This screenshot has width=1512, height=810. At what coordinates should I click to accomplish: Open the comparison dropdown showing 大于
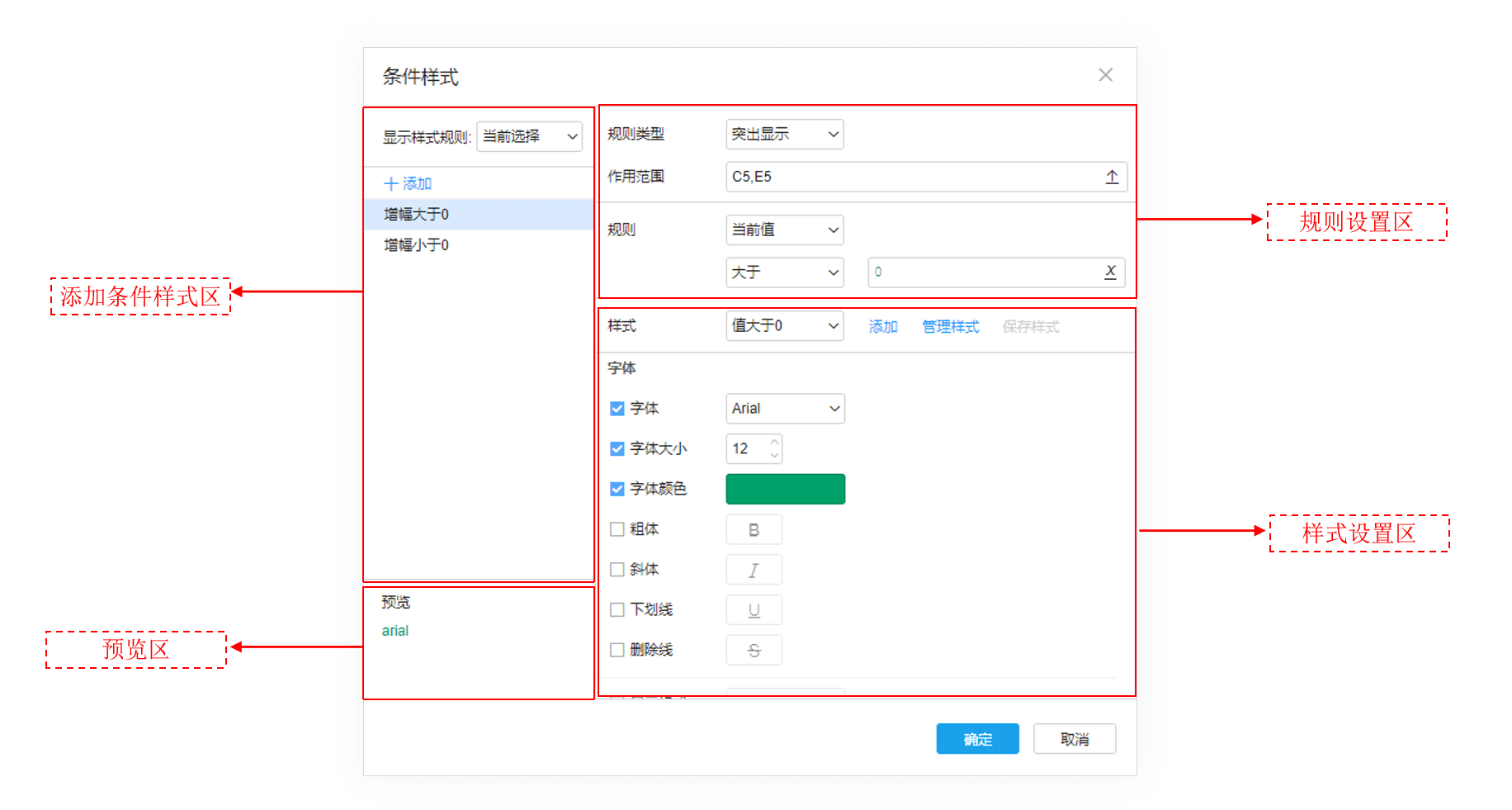click(784, 272)
